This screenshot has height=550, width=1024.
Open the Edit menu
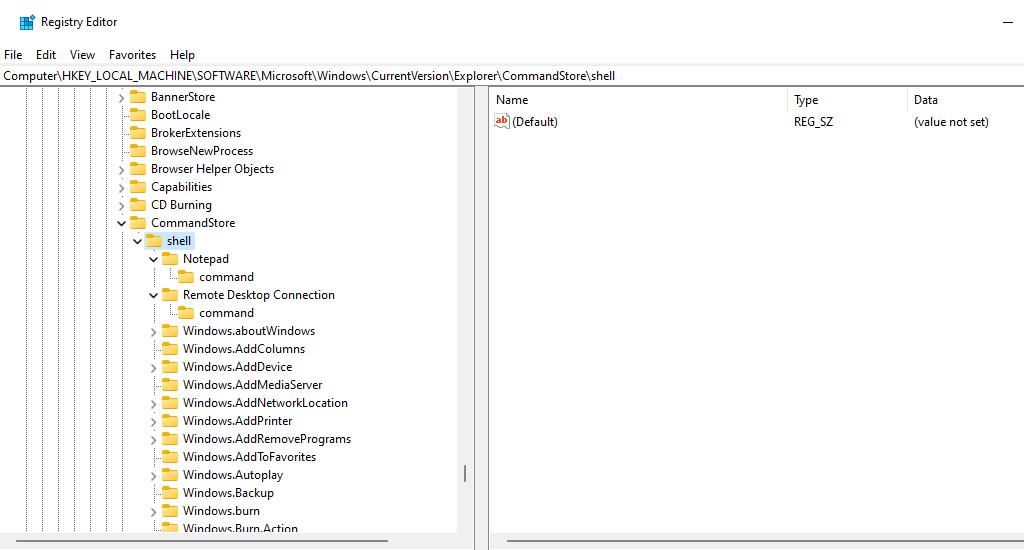[x=46, y=55]
